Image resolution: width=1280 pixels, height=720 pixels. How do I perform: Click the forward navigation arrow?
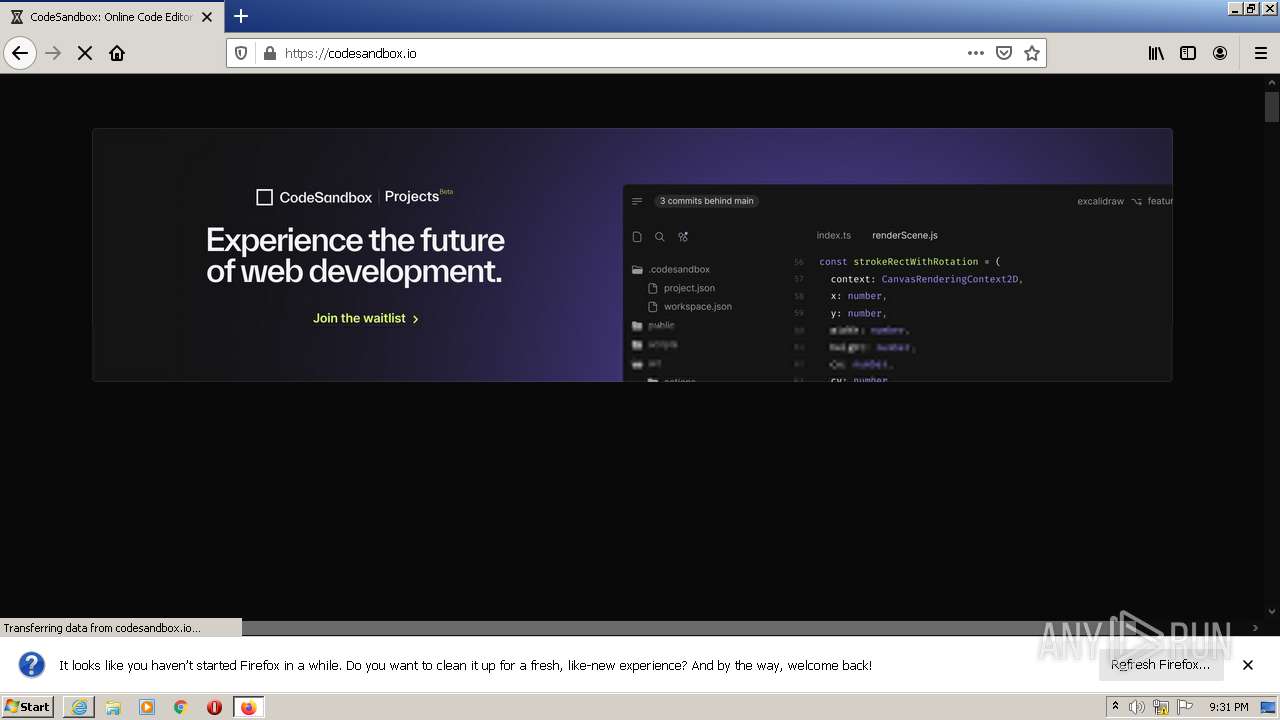[x=54, y=53]
